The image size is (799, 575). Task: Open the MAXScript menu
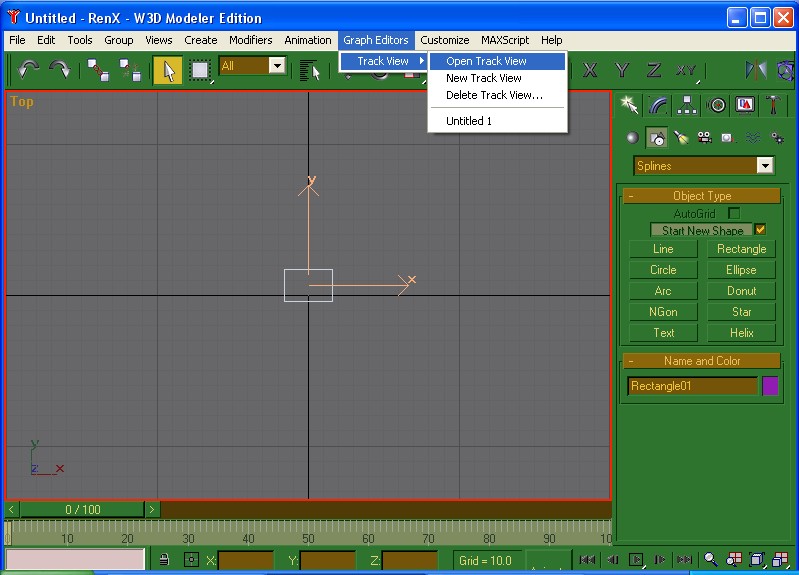point(505,40)
